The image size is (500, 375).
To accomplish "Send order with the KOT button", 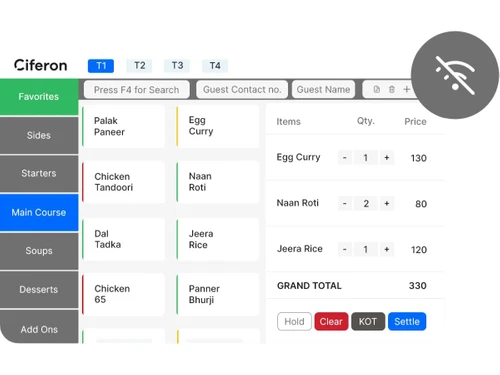I will pos(368,322).
